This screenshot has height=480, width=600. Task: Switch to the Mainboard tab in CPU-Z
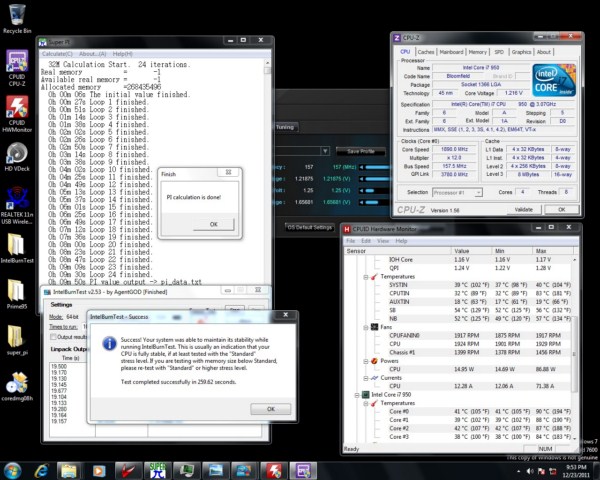[x=452, y=52]
